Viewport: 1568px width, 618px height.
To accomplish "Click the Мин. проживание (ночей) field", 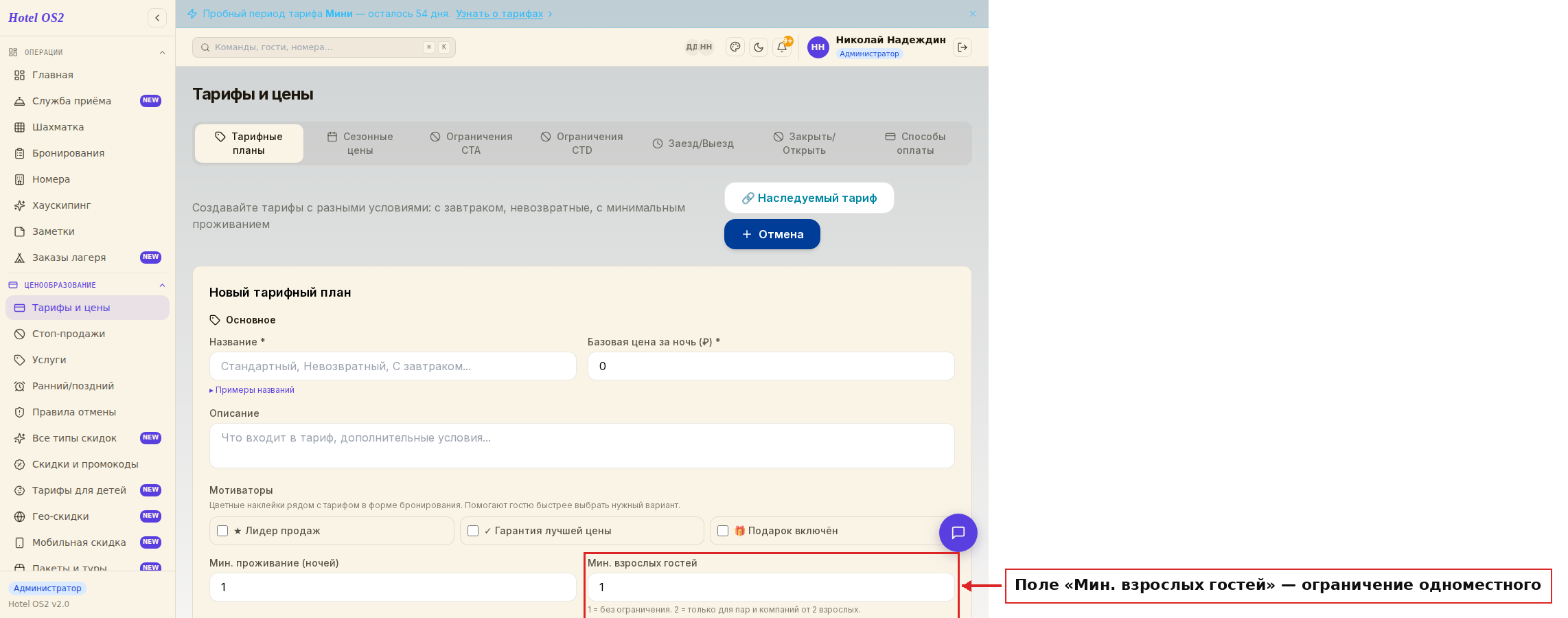I will click(393, 587).
